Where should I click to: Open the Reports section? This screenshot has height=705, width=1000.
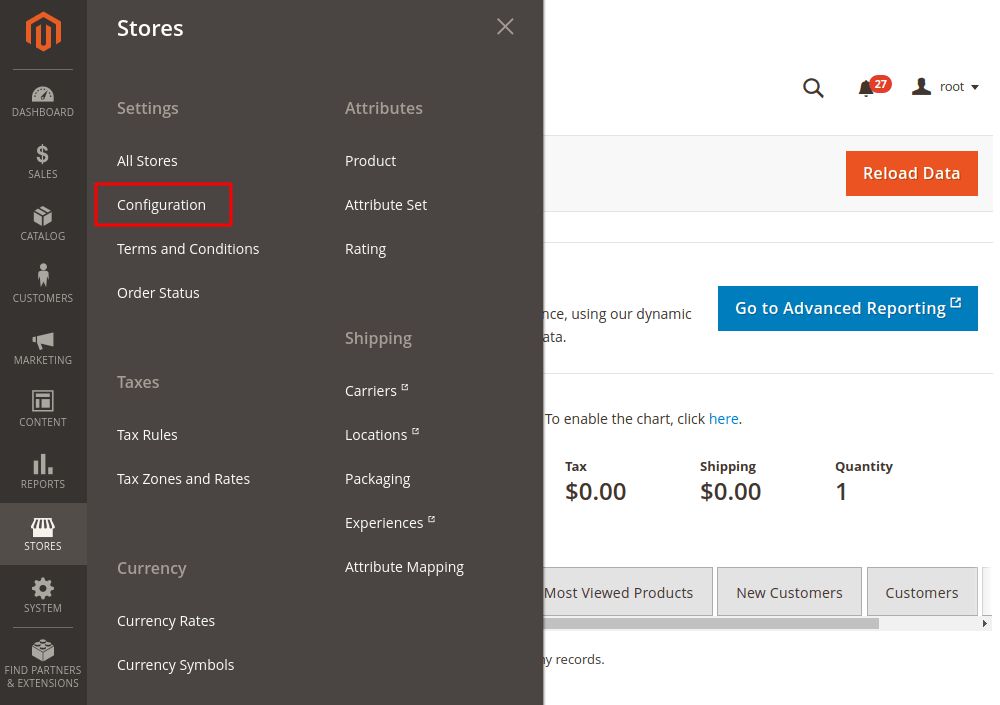click(42, 472)
